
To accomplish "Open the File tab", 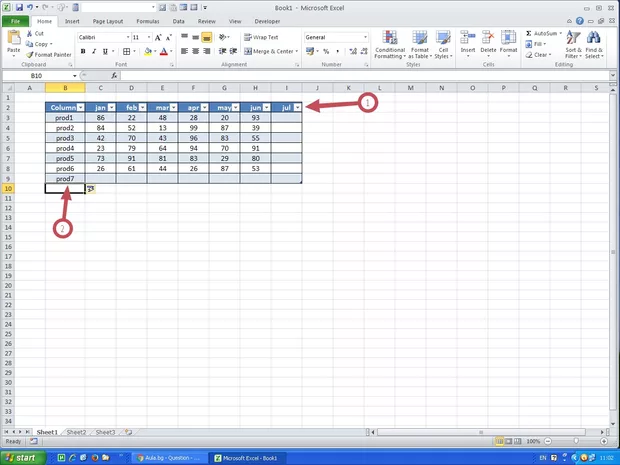I will click(x=15, y=21).
